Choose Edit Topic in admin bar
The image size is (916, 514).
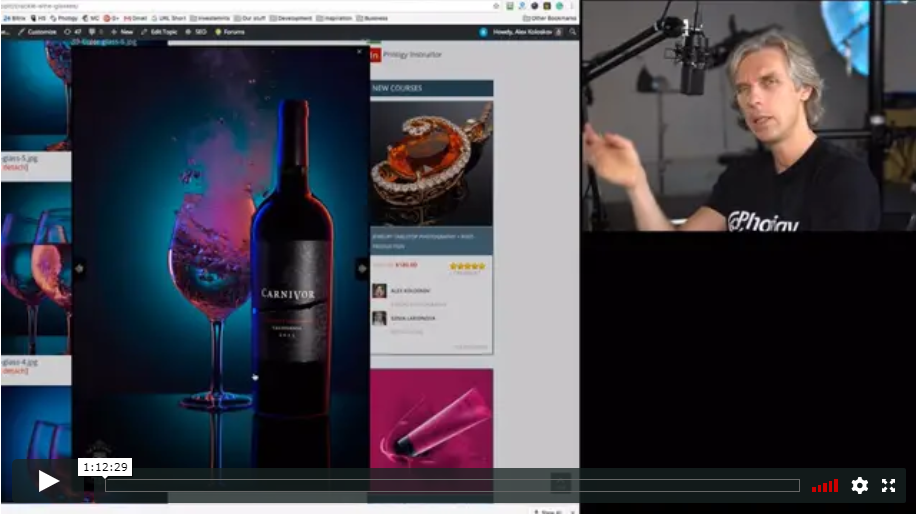click(159, 32)
